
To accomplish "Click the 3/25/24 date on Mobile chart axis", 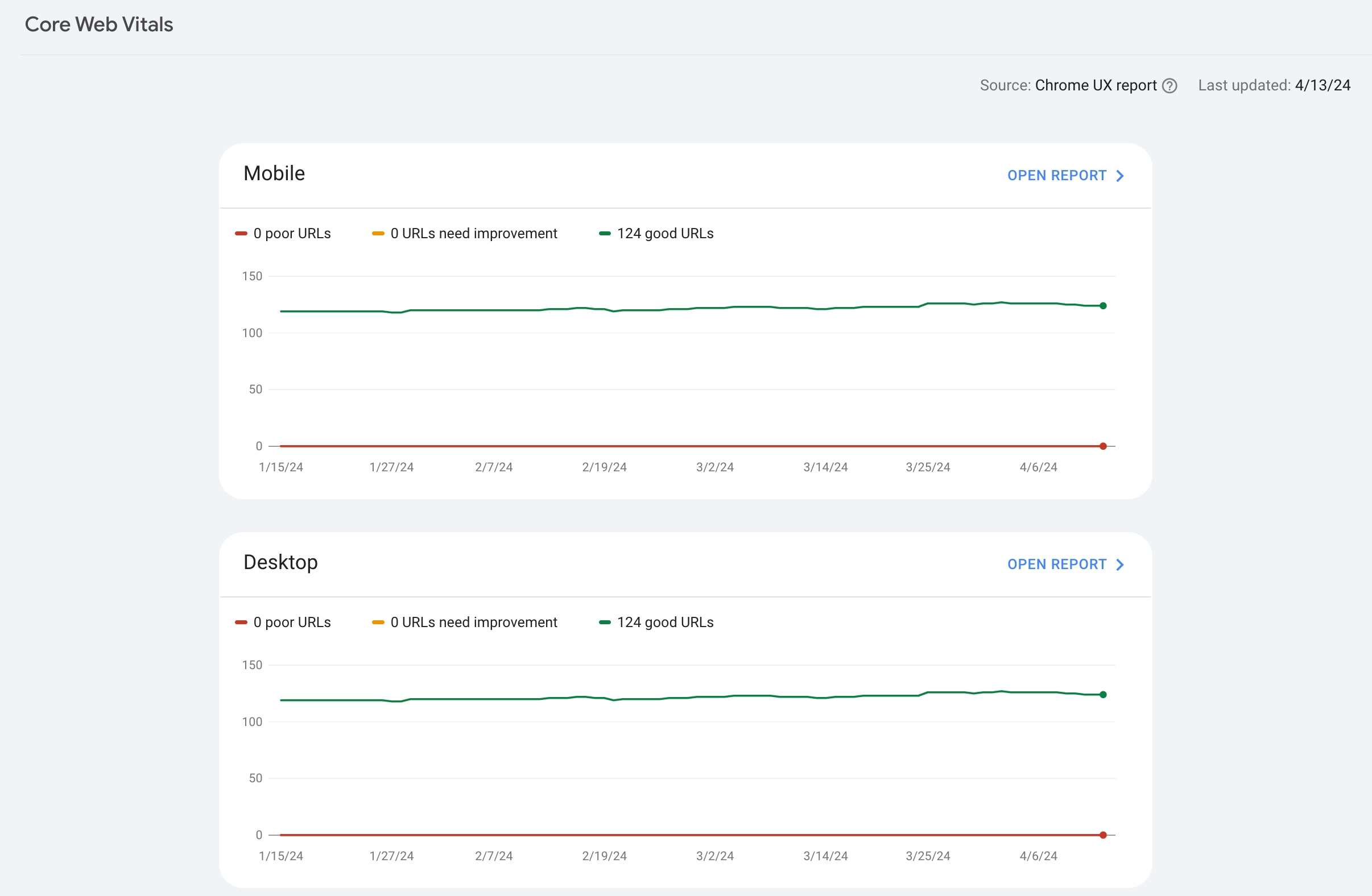I will click(x=928, y=467).
